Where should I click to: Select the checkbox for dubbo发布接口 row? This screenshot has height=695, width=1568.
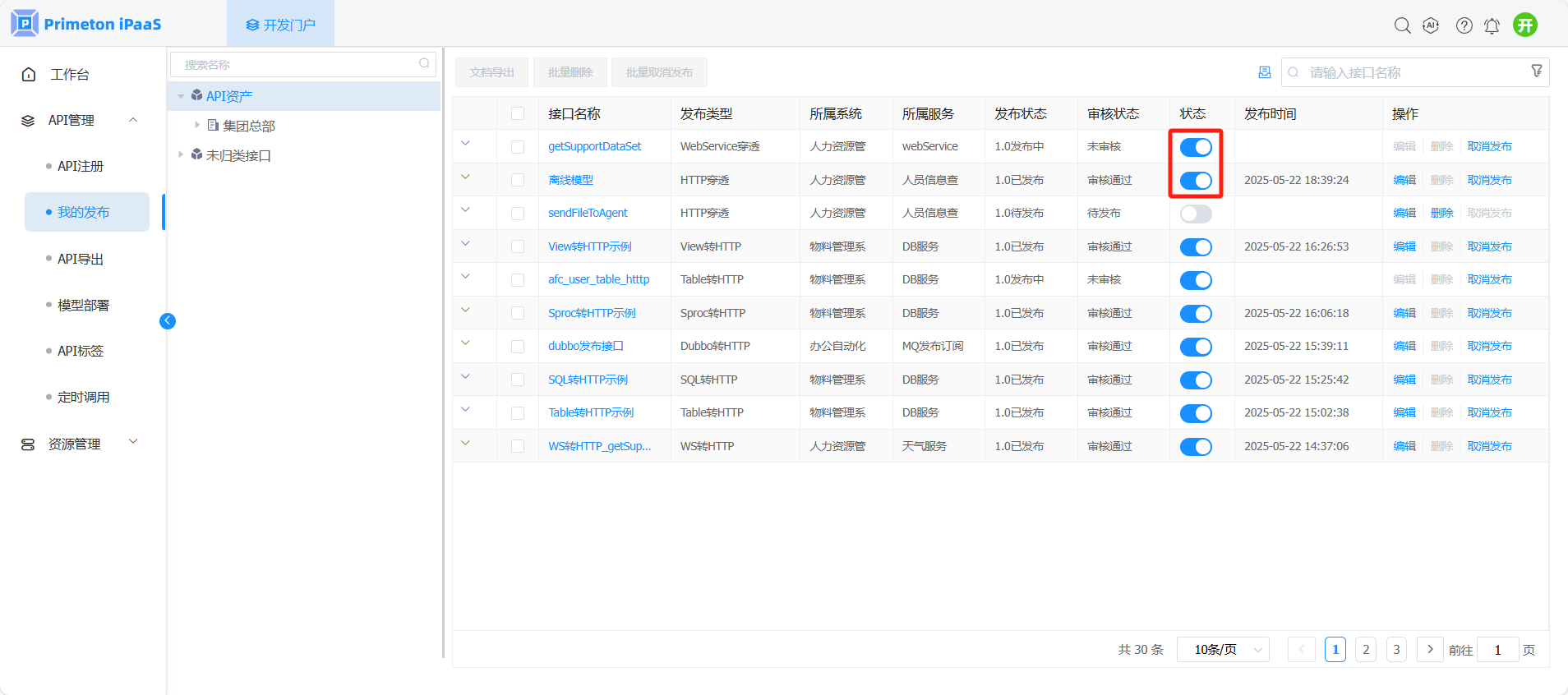coord(518,347)
